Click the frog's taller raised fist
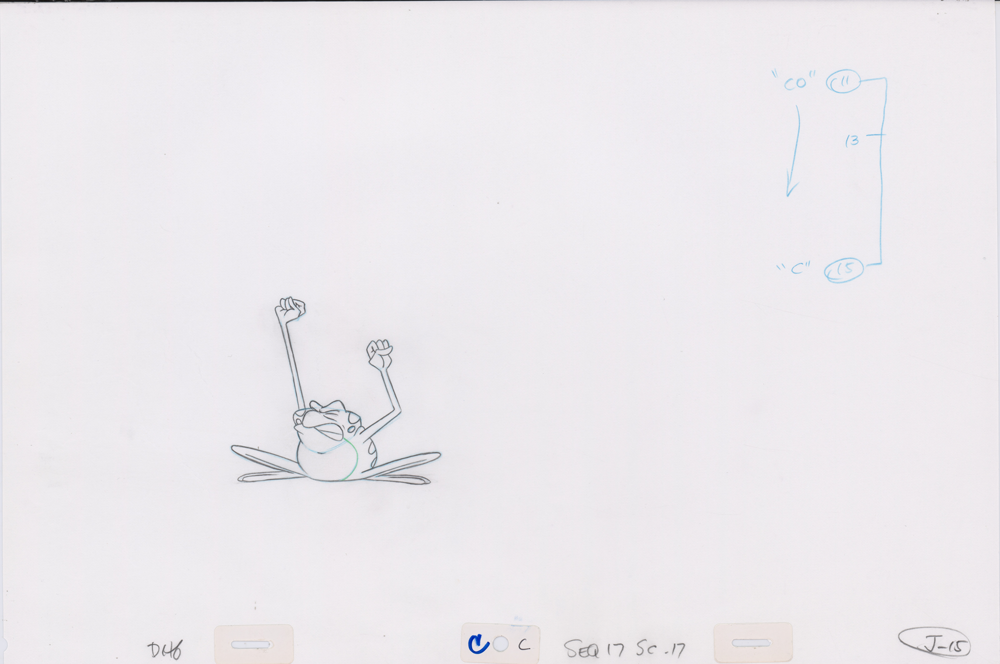 click(290, 307)
